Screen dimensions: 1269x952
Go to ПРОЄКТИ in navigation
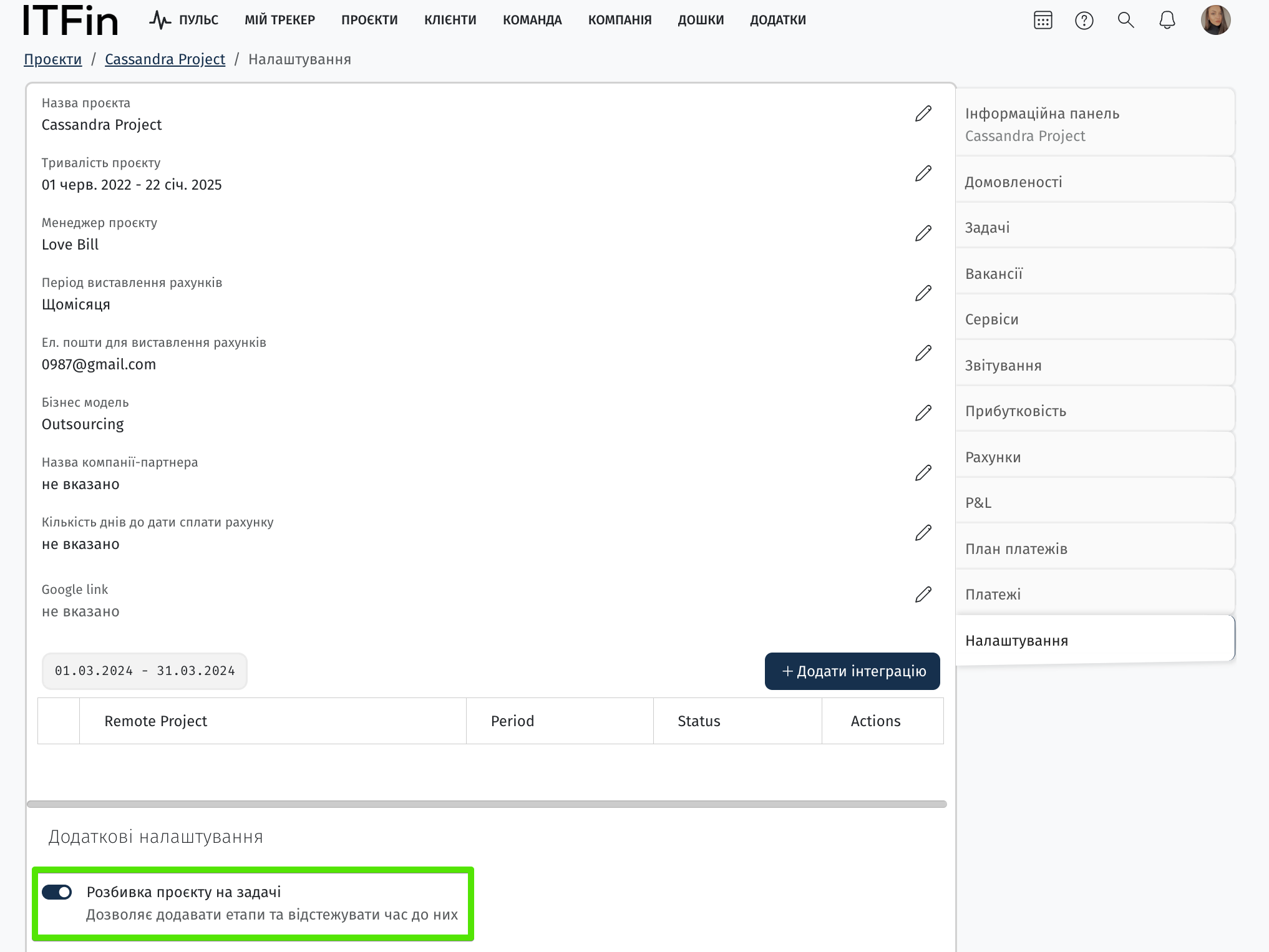click(369, 20)
